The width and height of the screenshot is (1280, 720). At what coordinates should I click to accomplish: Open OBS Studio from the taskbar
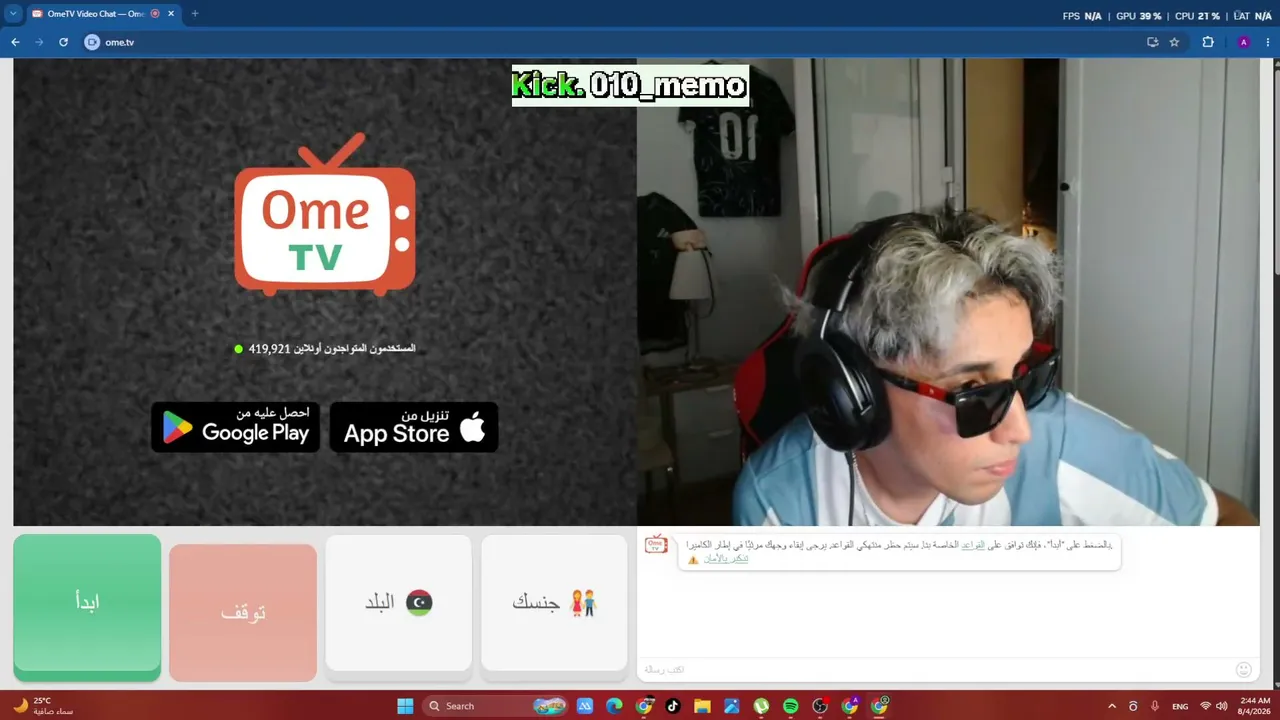tap(820, 706)
